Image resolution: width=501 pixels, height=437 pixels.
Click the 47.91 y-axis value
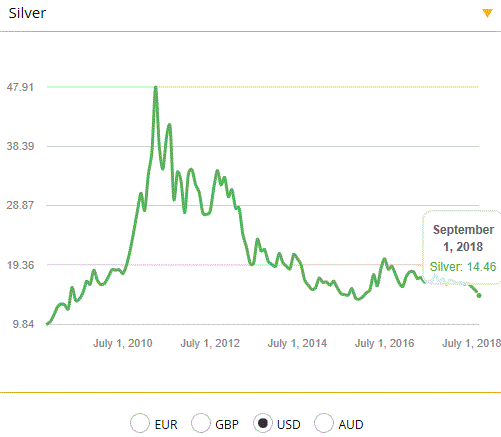click(20, 87)
